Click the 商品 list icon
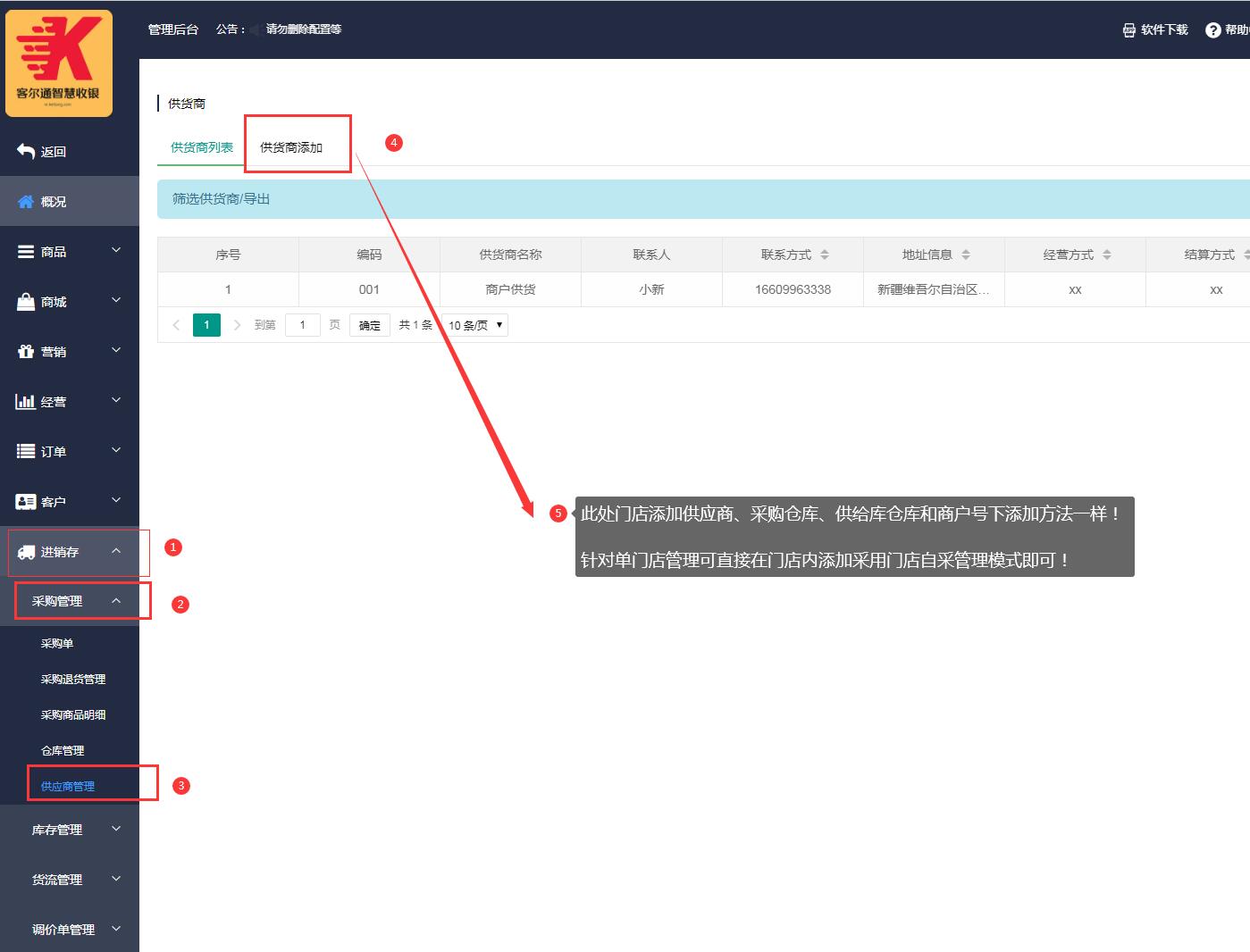Image resolution: width=1250 pixels, height=952 pixels. [x=26, y=252]
